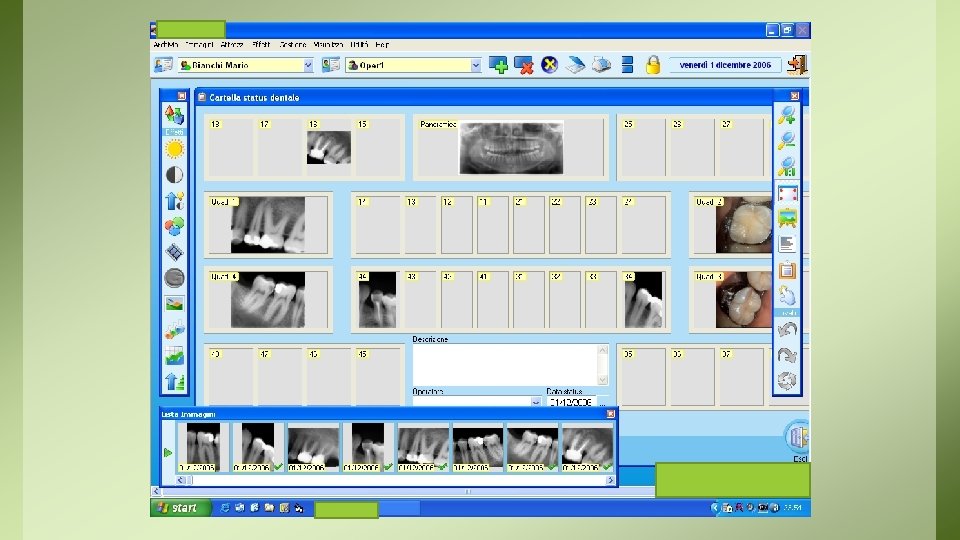This screenshot has width=960, height=540.
Task: Toggle full screen frame with red corners
Action: click(787, 194)
